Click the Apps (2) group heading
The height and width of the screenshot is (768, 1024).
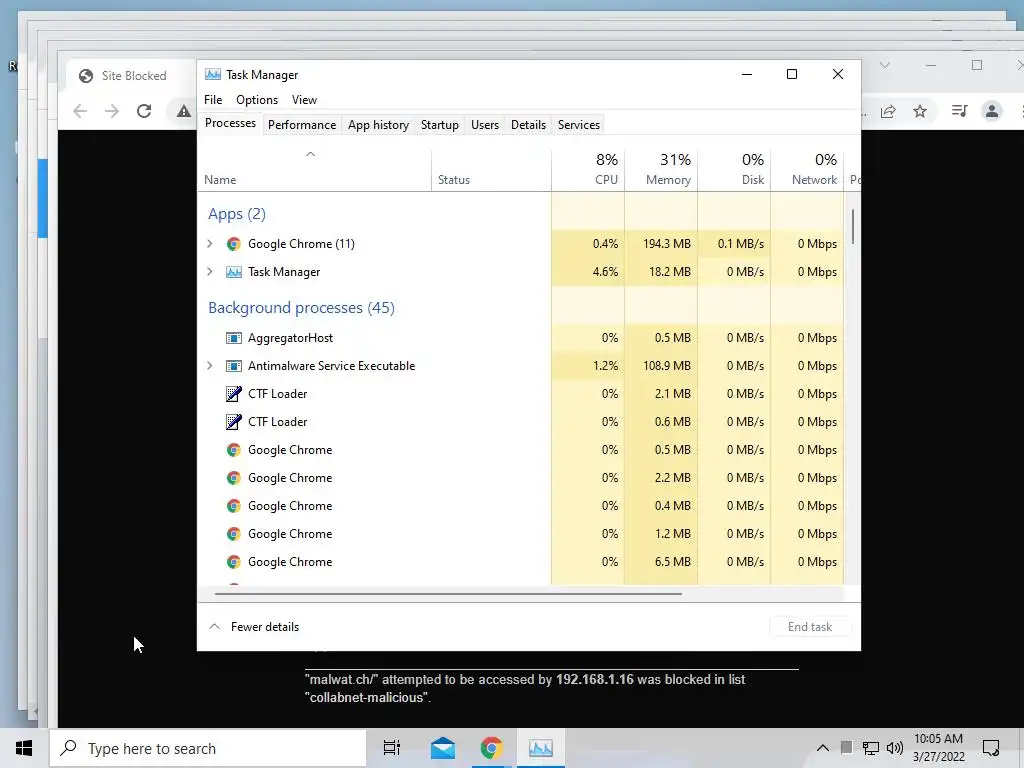pyautogui.click(x=236, y=214)
